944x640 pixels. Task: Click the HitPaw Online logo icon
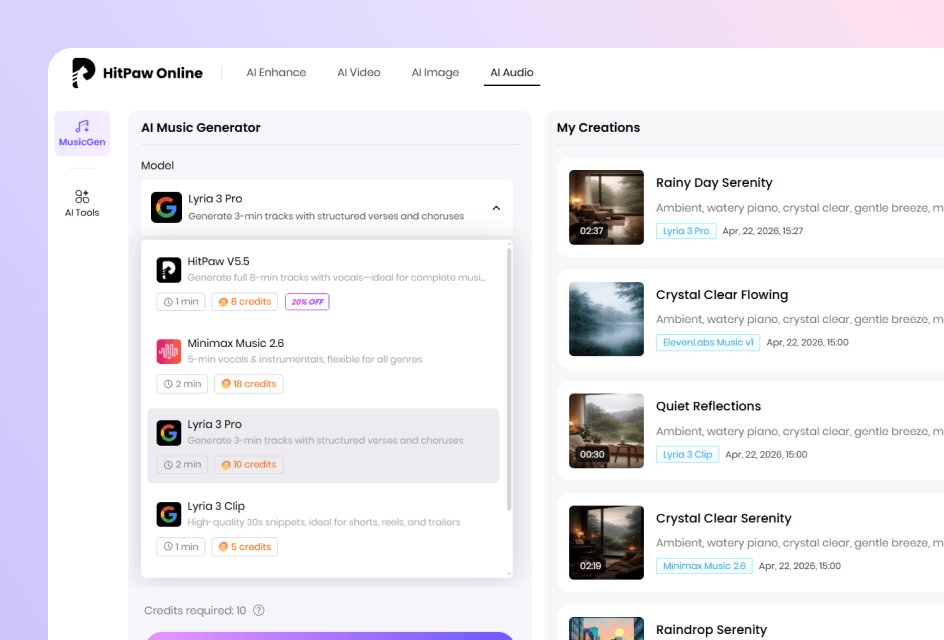tap(83, 73)
